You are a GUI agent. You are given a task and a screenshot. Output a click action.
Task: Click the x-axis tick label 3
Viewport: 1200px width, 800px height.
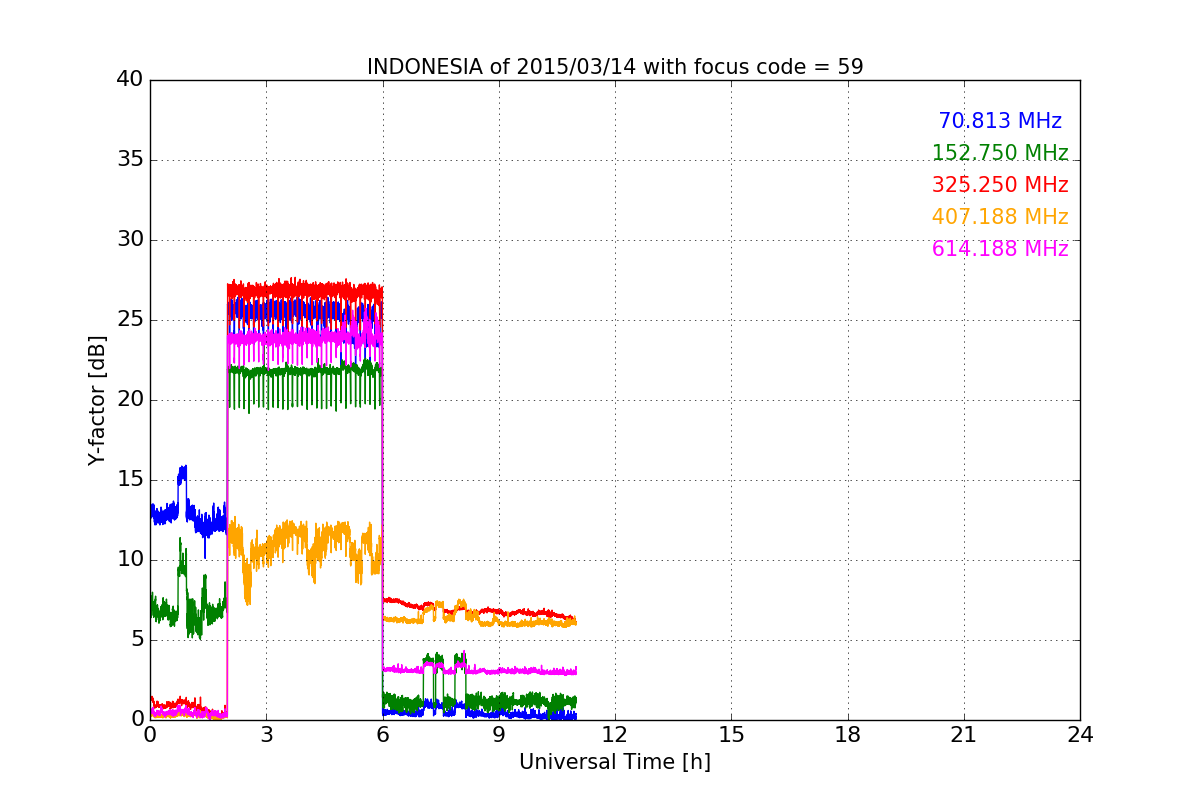(266, 735)
